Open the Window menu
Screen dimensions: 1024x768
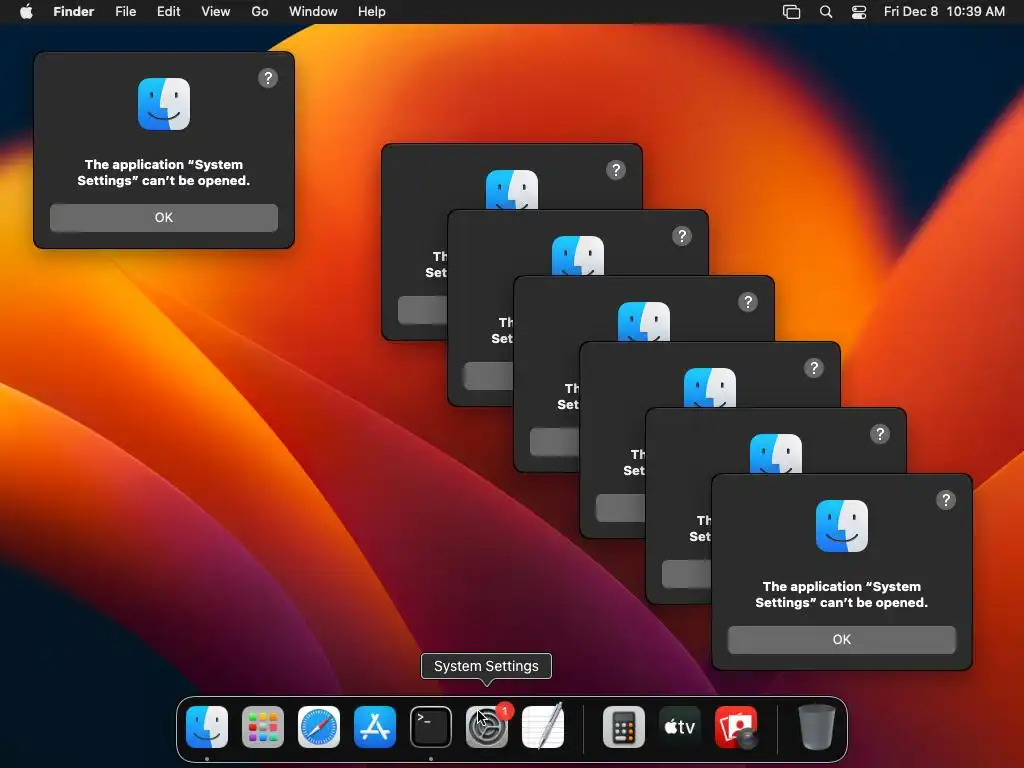[x=313, y=12]
